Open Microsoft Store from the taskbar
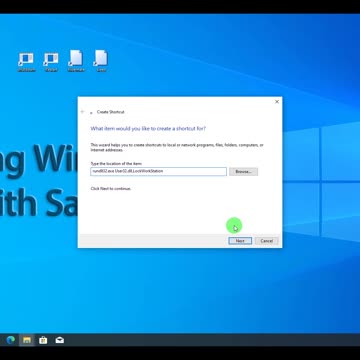The width and height of the screenshot is (360, 360). (x=43, y=340)
